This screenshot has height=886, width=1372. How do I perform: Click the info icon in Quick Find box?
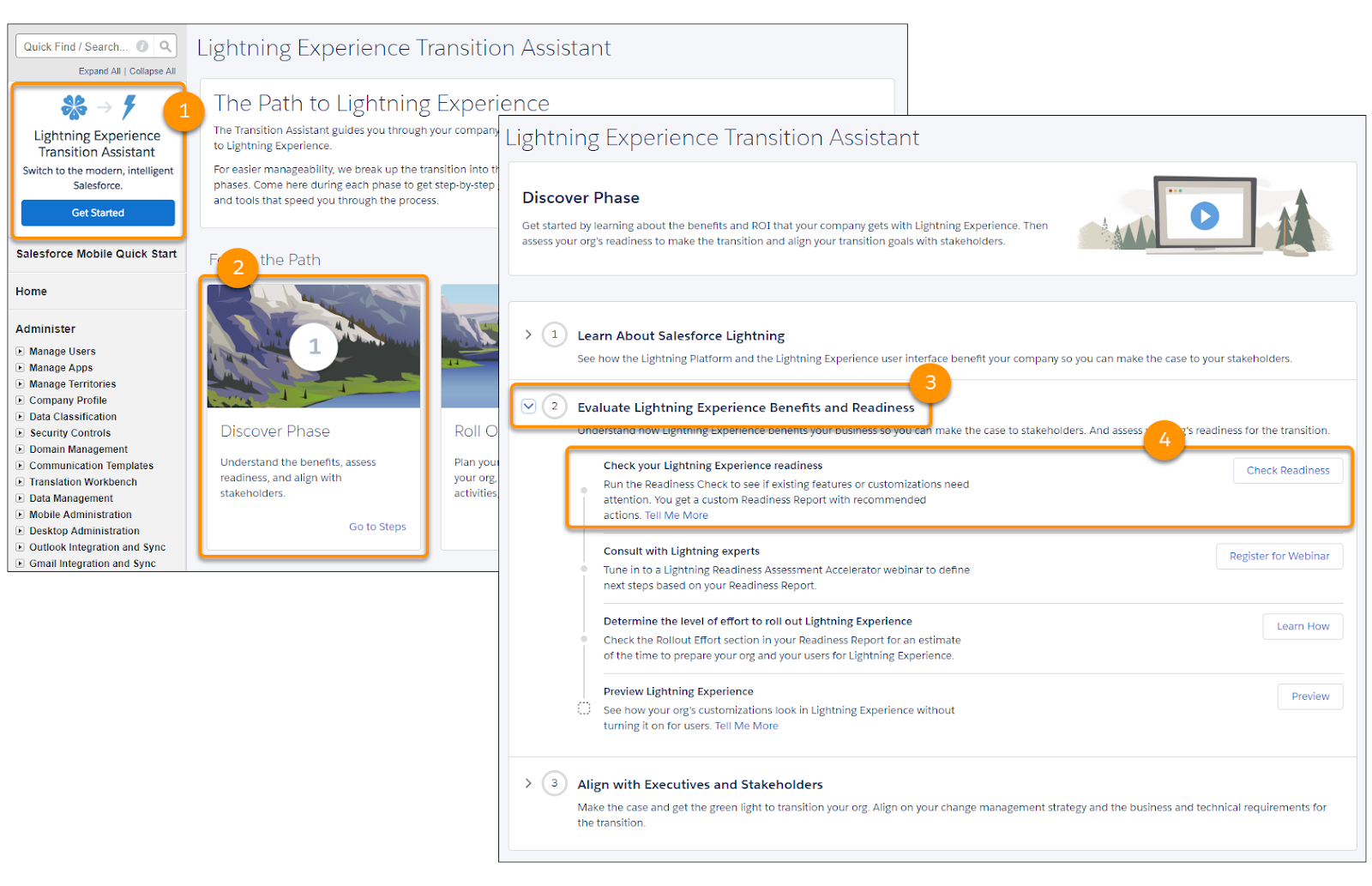pyautogui.click(x=142, y=46)
